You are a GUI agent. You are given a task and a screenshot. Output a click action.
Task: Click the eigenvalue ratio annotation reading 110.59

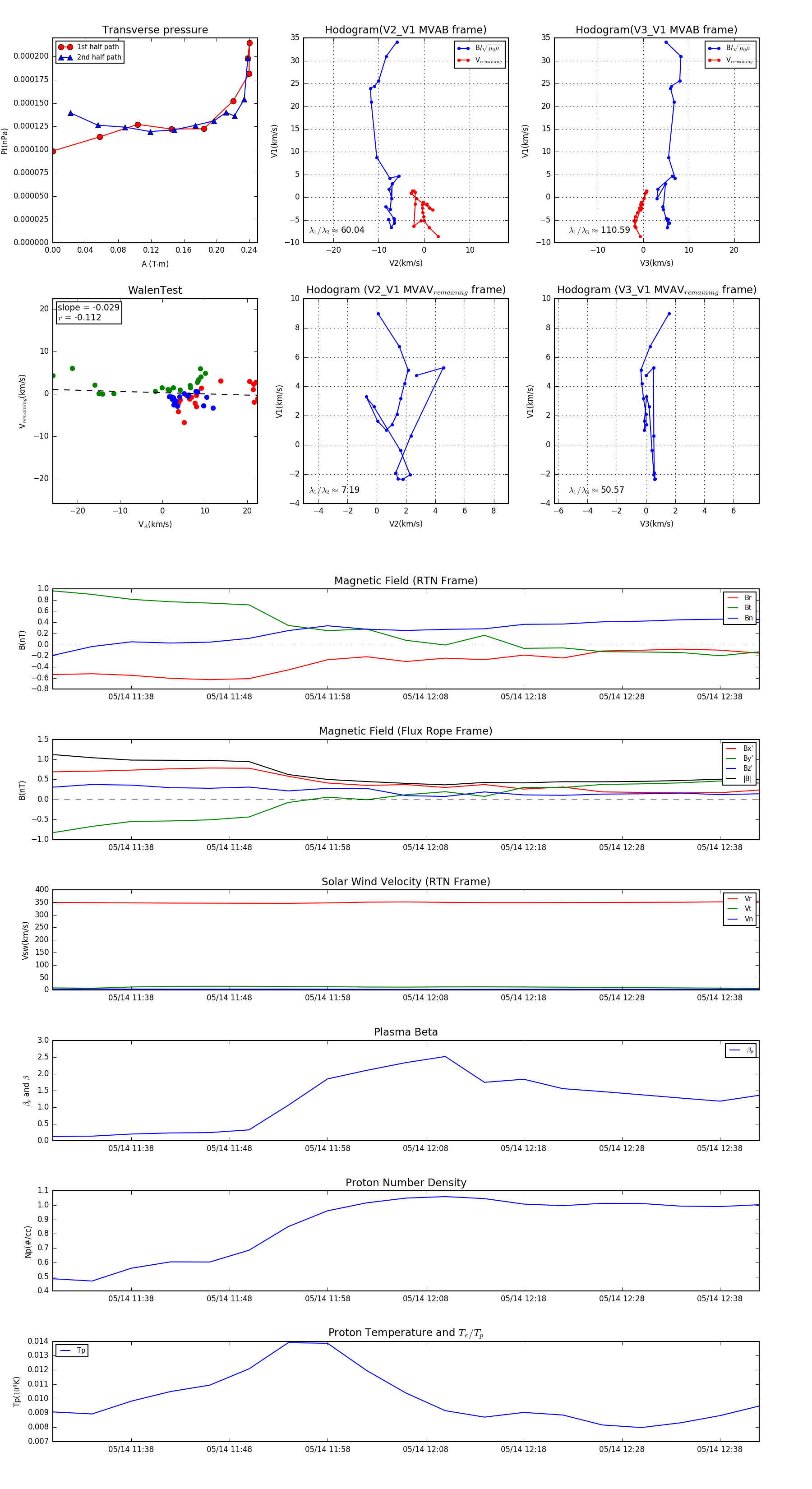[x=600, y=230]
